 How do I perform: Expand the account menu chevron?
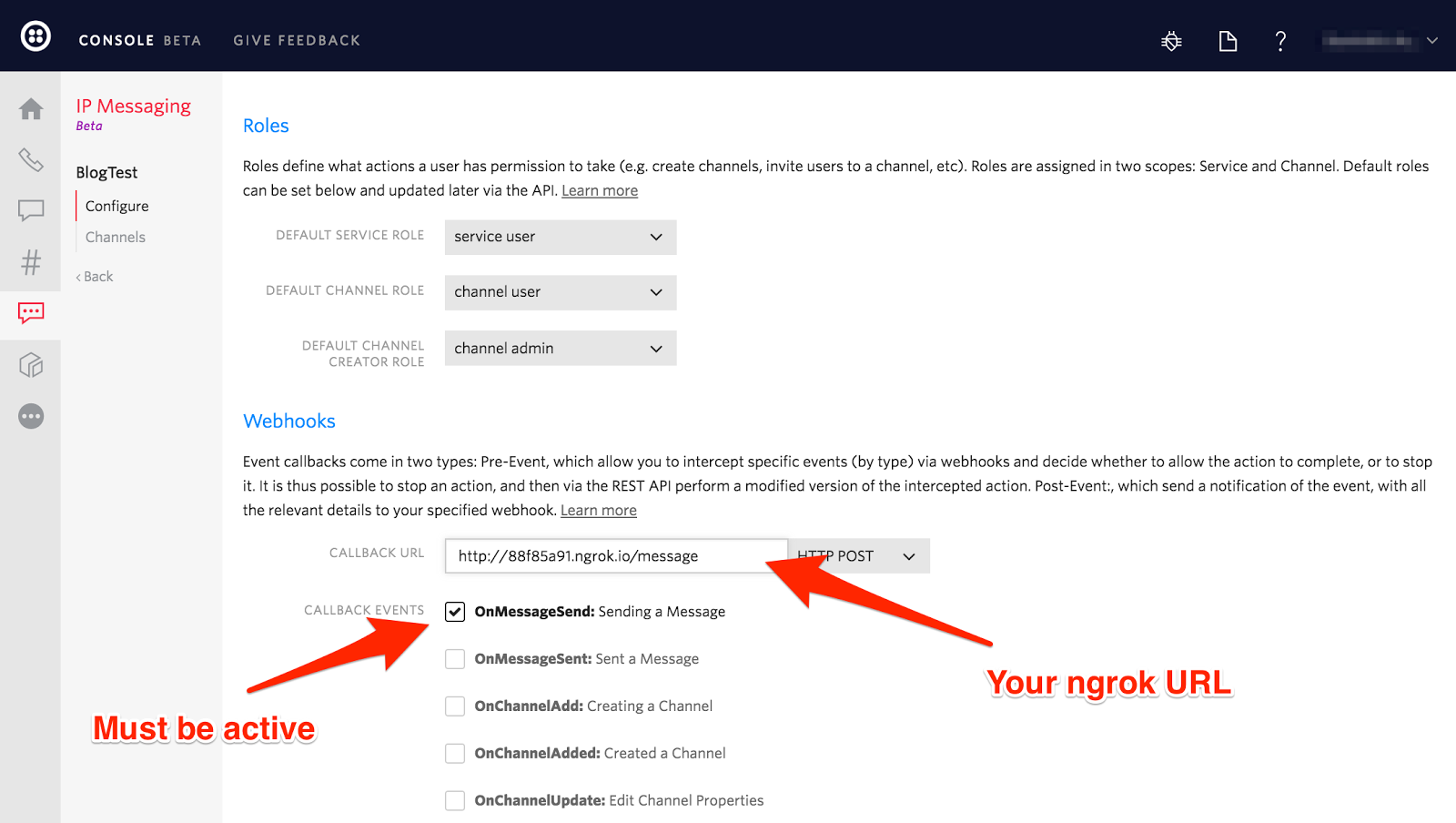tap(1432, 40)
